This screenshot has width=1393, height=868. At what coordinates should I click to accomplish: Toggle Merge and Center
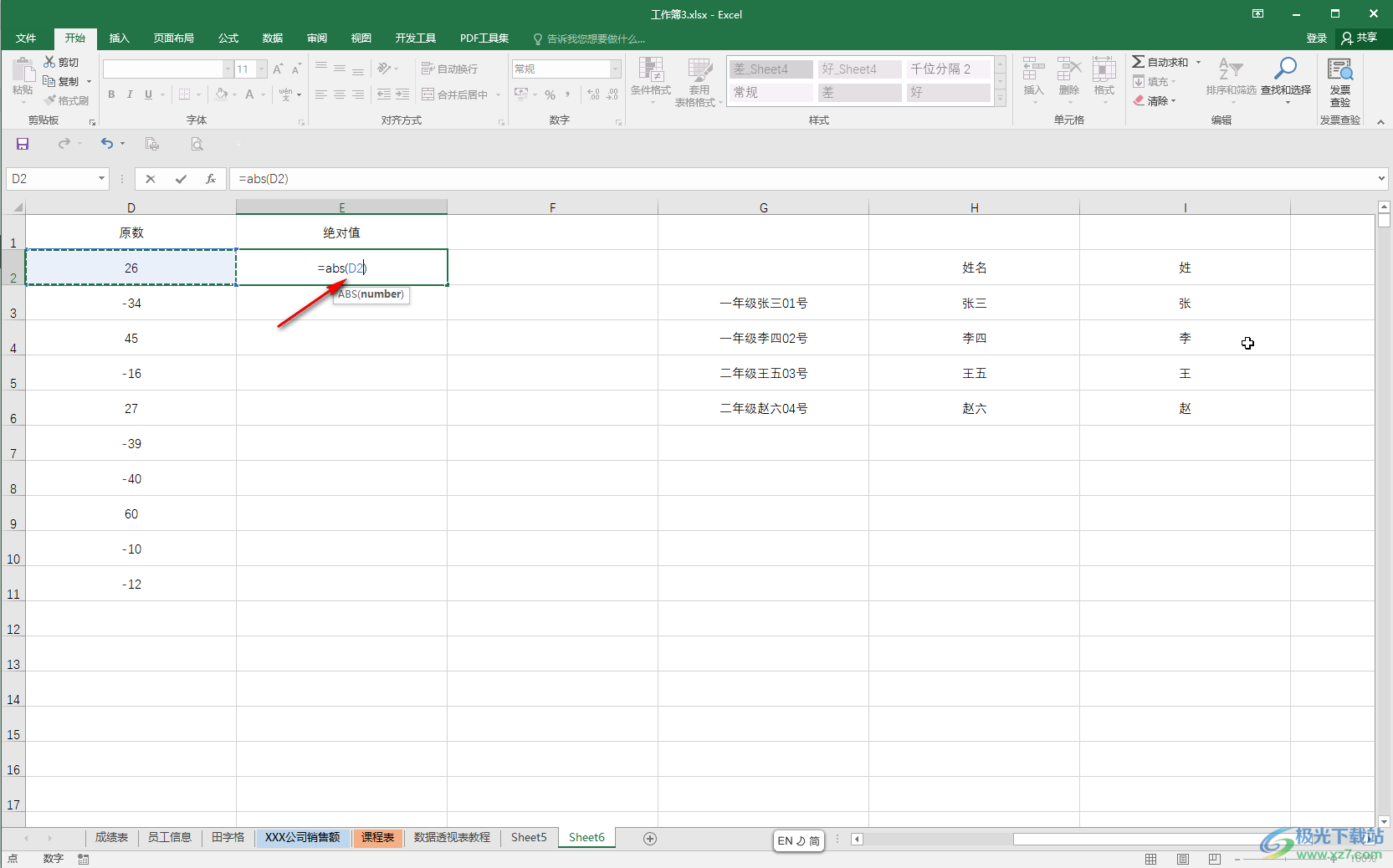tap(455, 94)
